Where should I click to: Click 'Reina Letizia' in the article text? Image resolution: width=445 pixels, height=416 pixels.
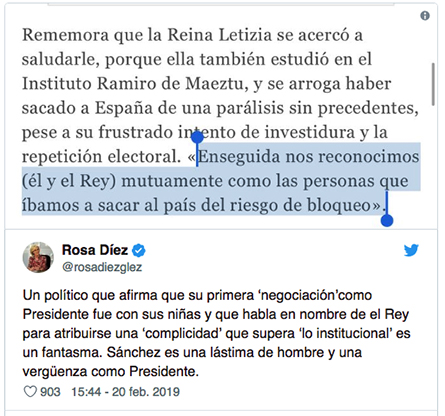219,35
